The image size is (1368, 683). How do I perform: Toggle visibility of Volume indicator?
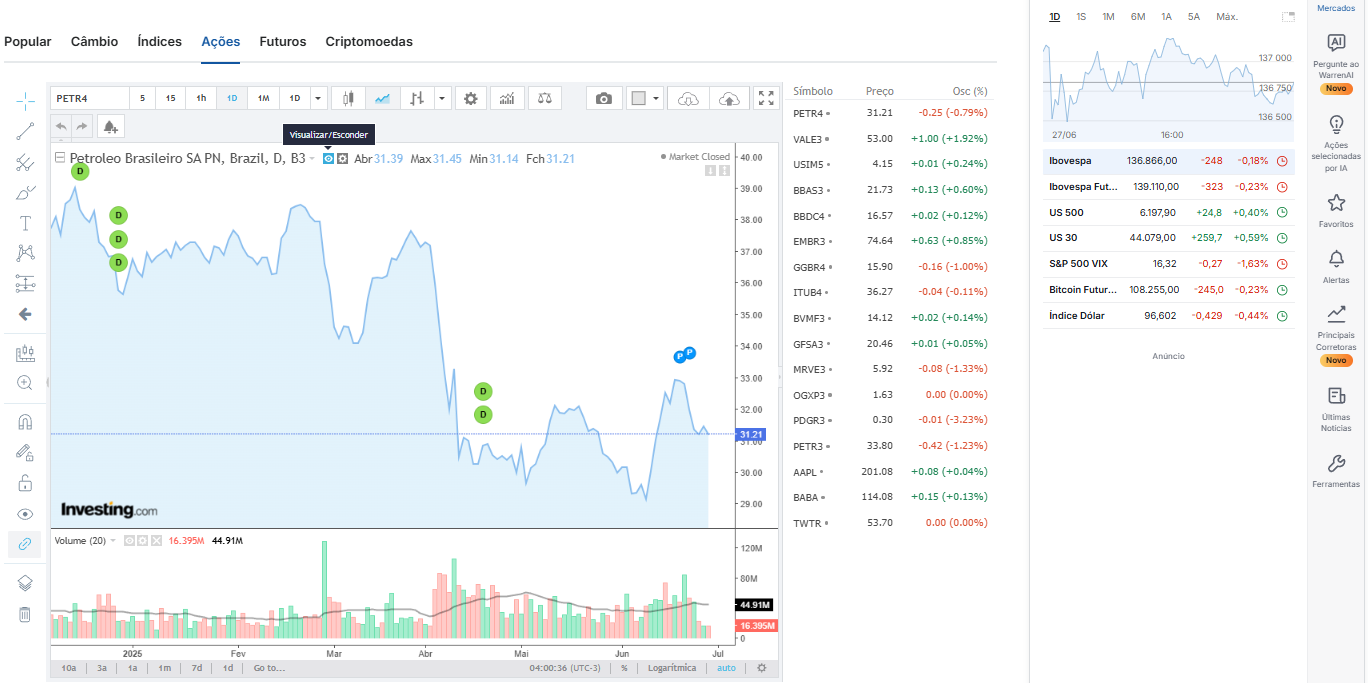pyautogui.click(x=127, y=540)
